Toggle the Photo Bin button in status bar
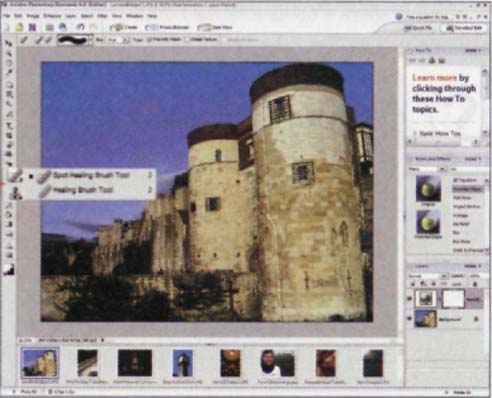 pyautogui.click(x=26, y=392)
